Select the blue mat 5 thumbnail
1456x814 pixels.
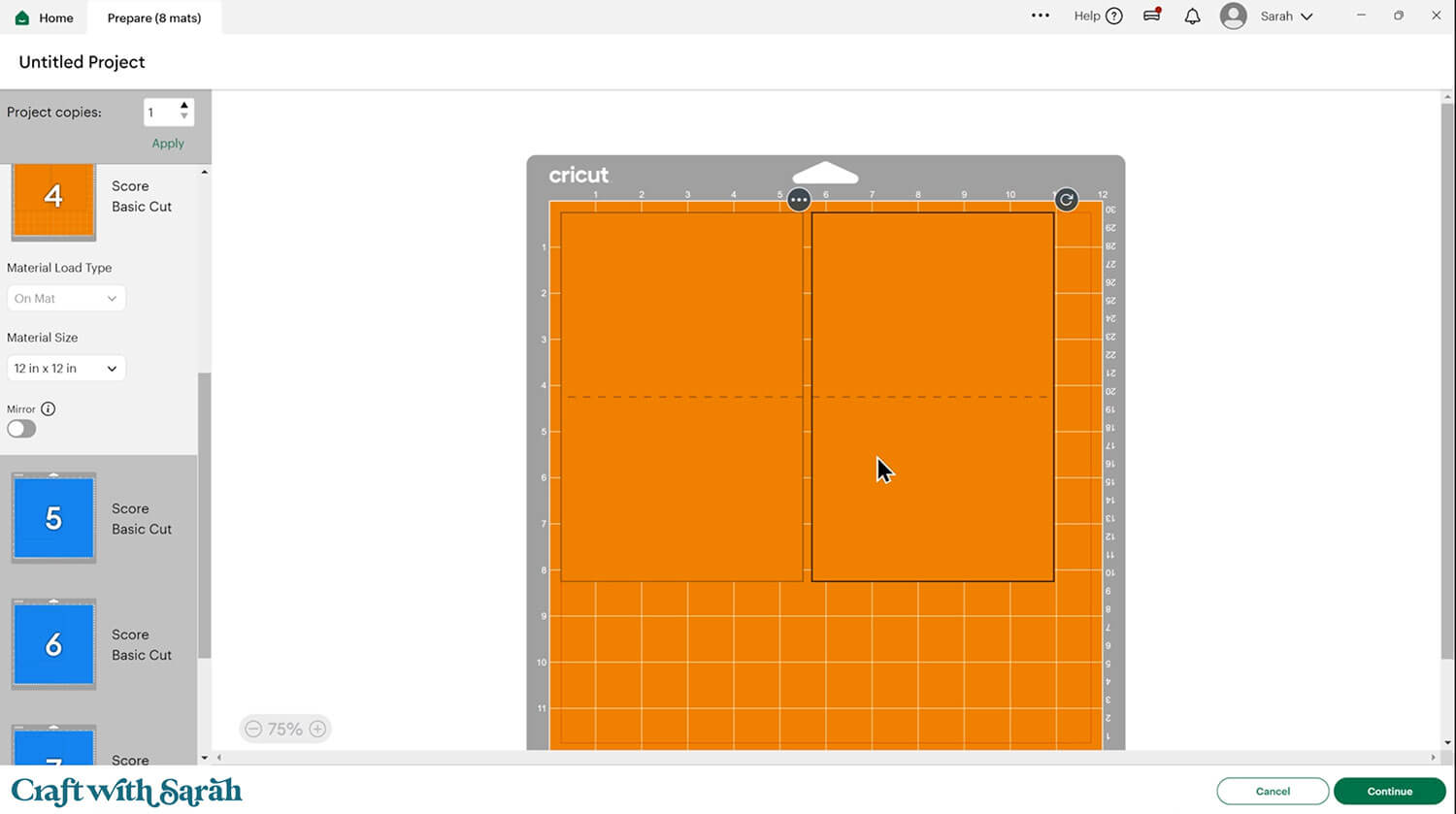pos(53,518)
